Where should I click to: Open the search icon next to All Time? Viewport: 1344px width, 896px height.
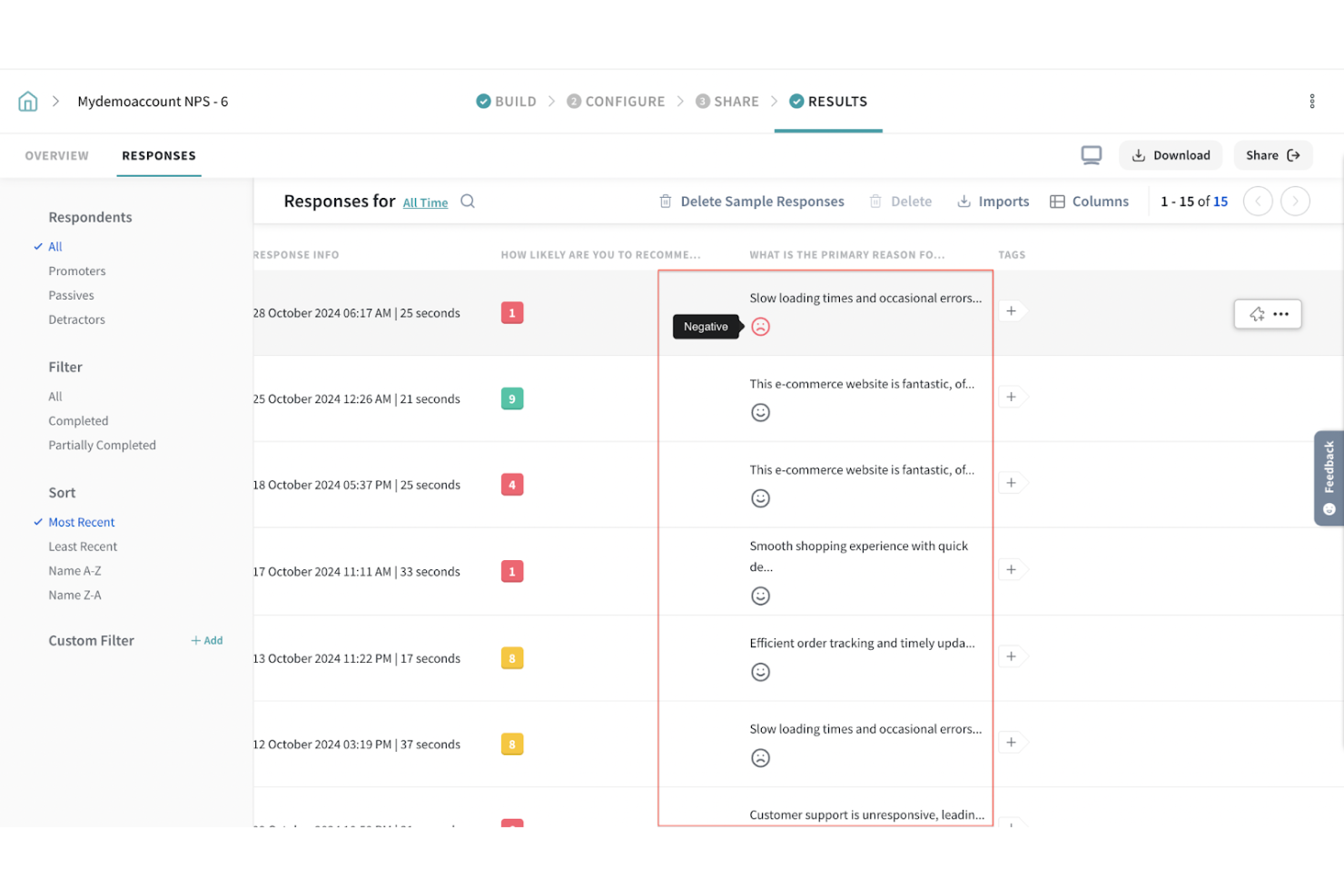pyautogui.click(x=468, y=202)
